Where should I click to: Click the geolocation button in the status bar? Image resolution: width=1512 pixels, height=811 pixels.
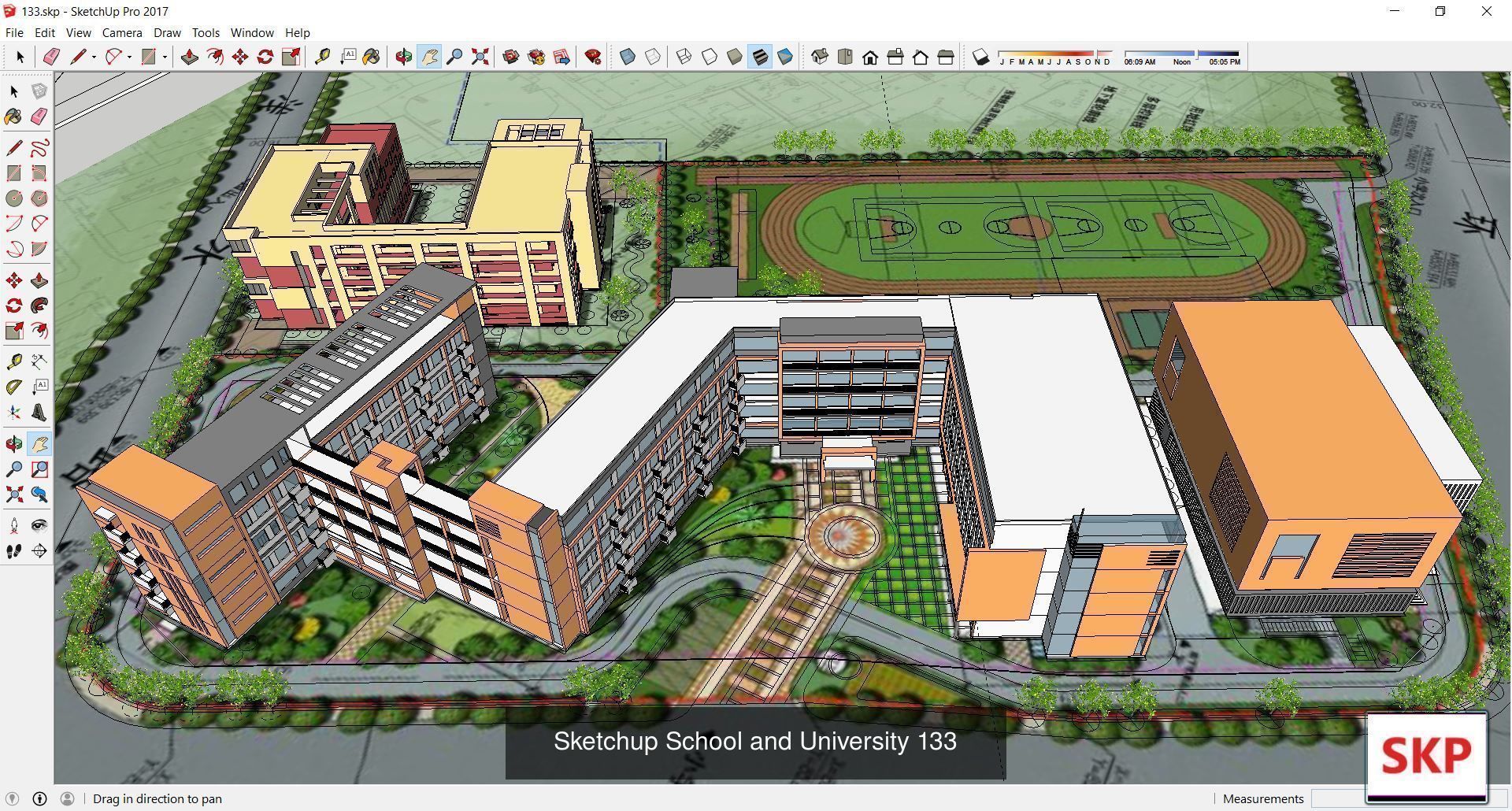pos(12,799)
